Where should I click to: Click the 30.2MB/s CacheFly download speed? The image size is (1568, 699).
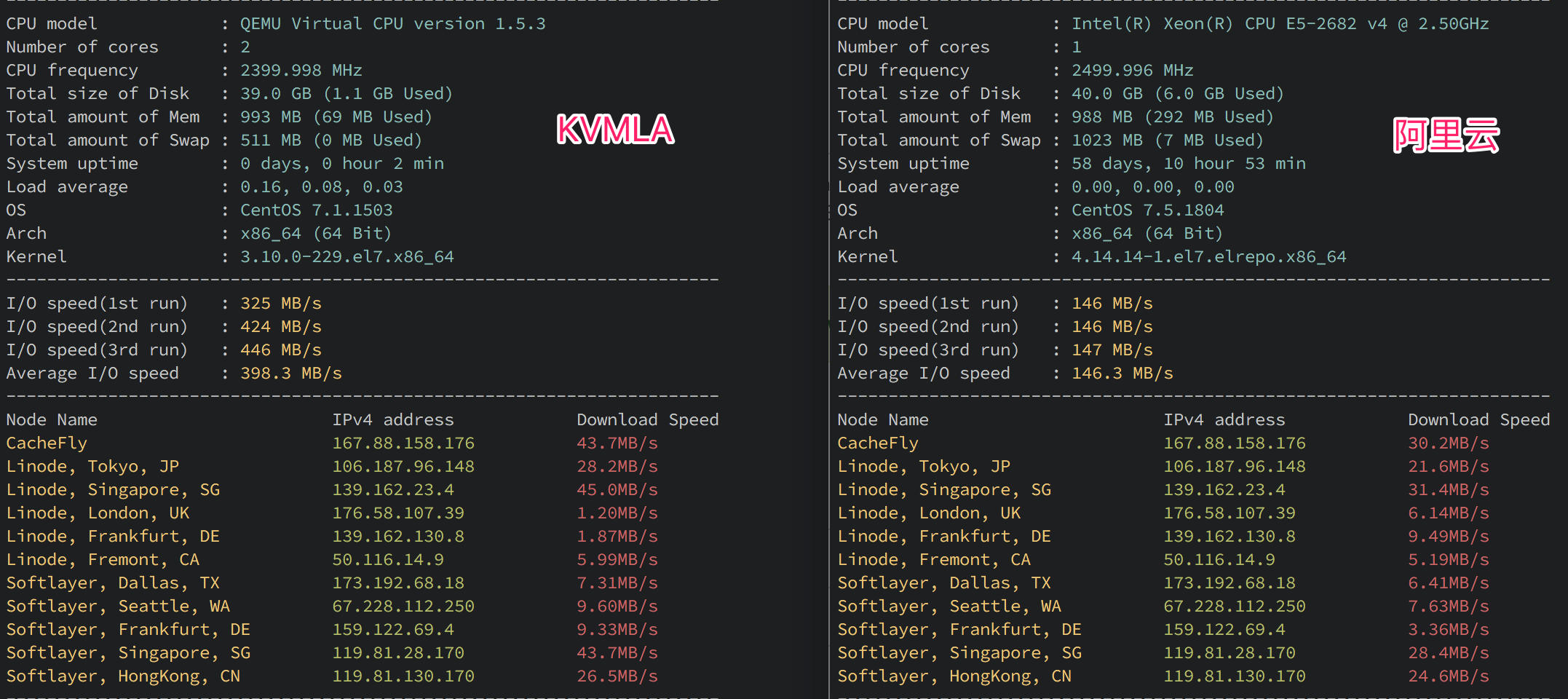coord(1448,443)
